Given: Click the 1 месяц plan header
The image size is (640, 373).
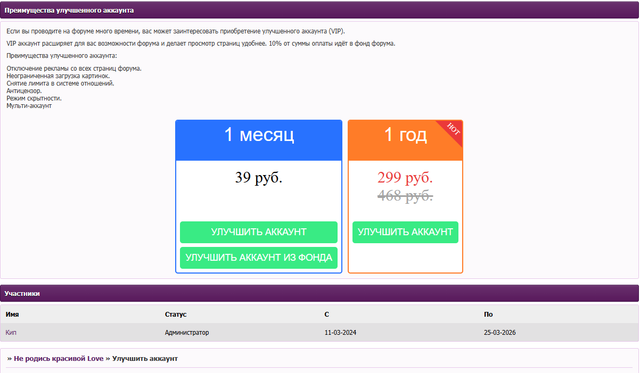Looking at the screenshot, I should click(x=259, y=140).
